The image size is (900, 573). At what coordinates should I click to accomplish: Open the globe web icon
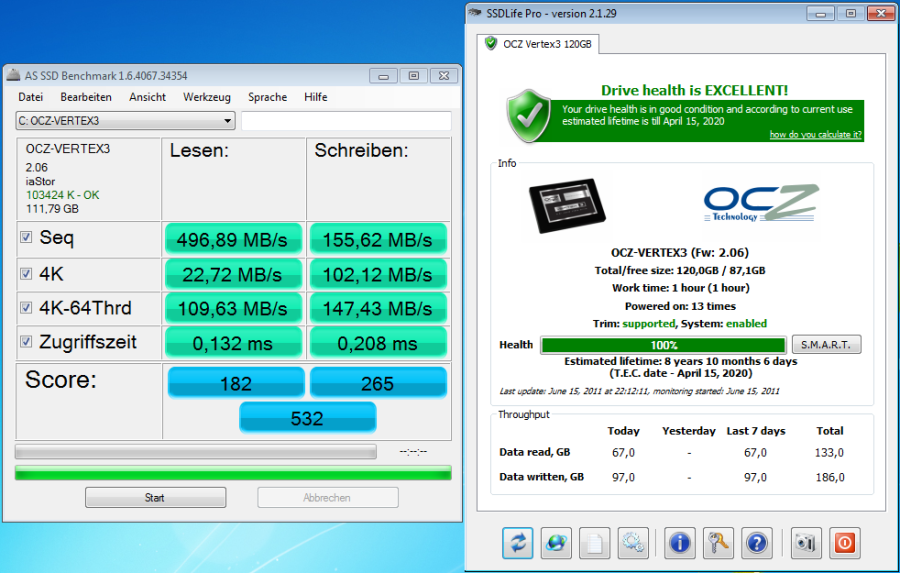coord(556,543)
